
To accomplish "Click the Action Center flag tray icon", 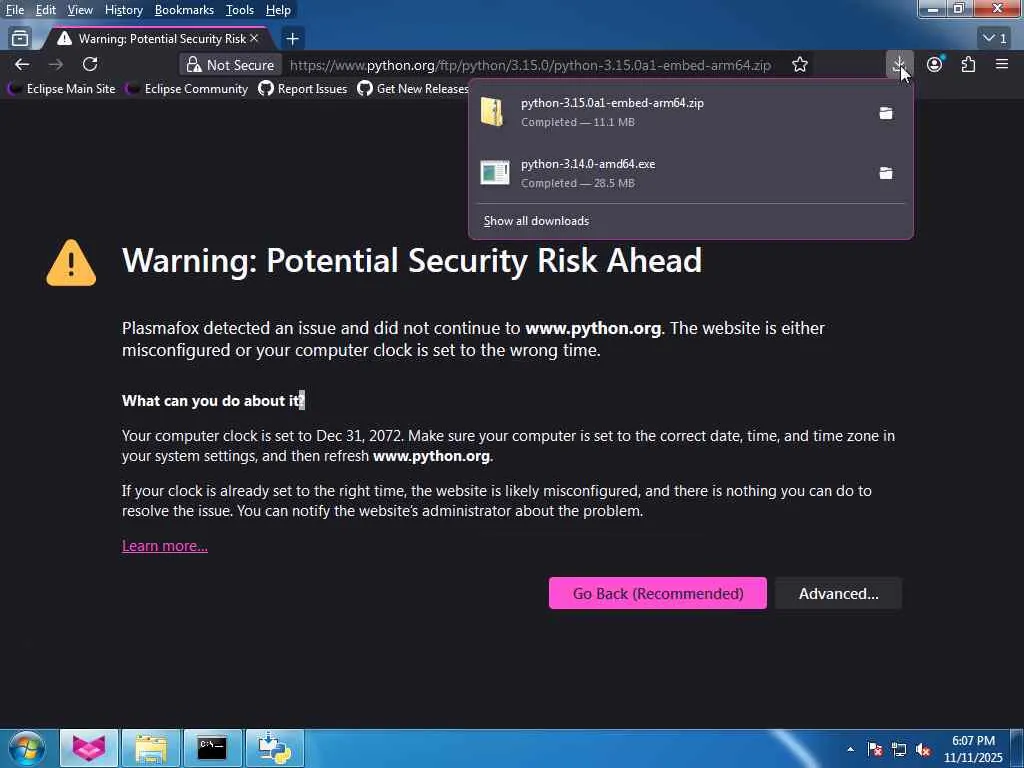I will click(875, 749).
